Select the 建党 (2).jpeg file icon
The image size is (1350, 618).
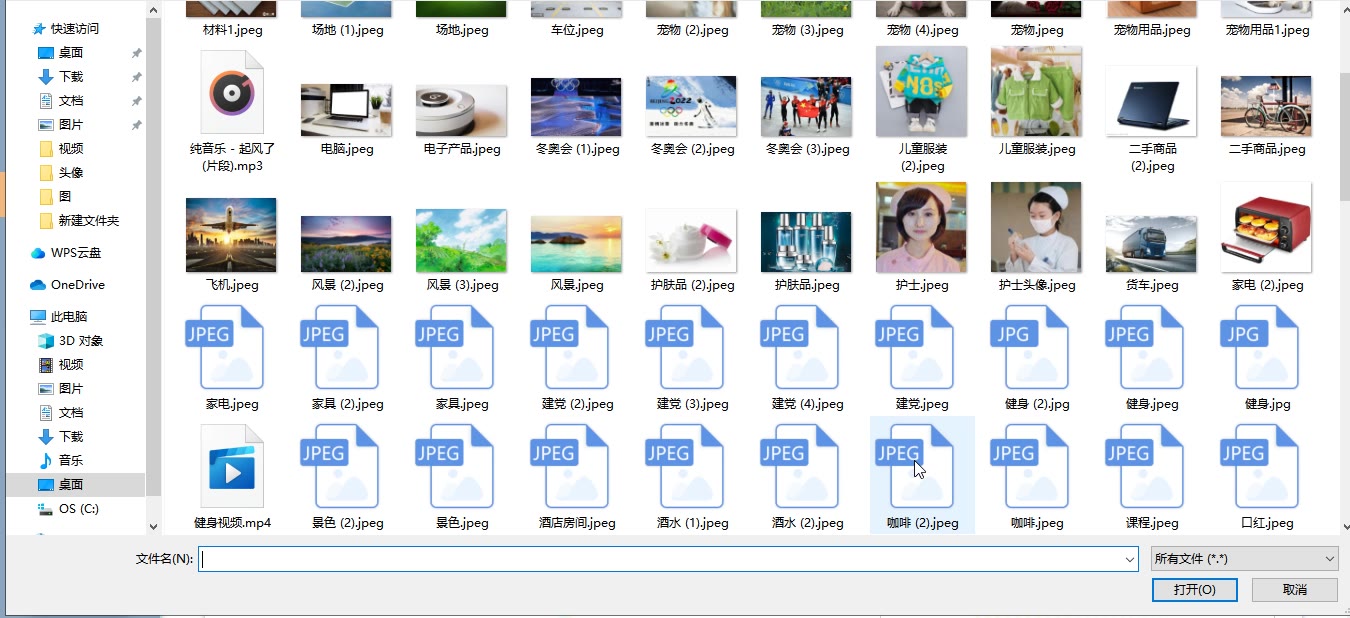[570, 346]
